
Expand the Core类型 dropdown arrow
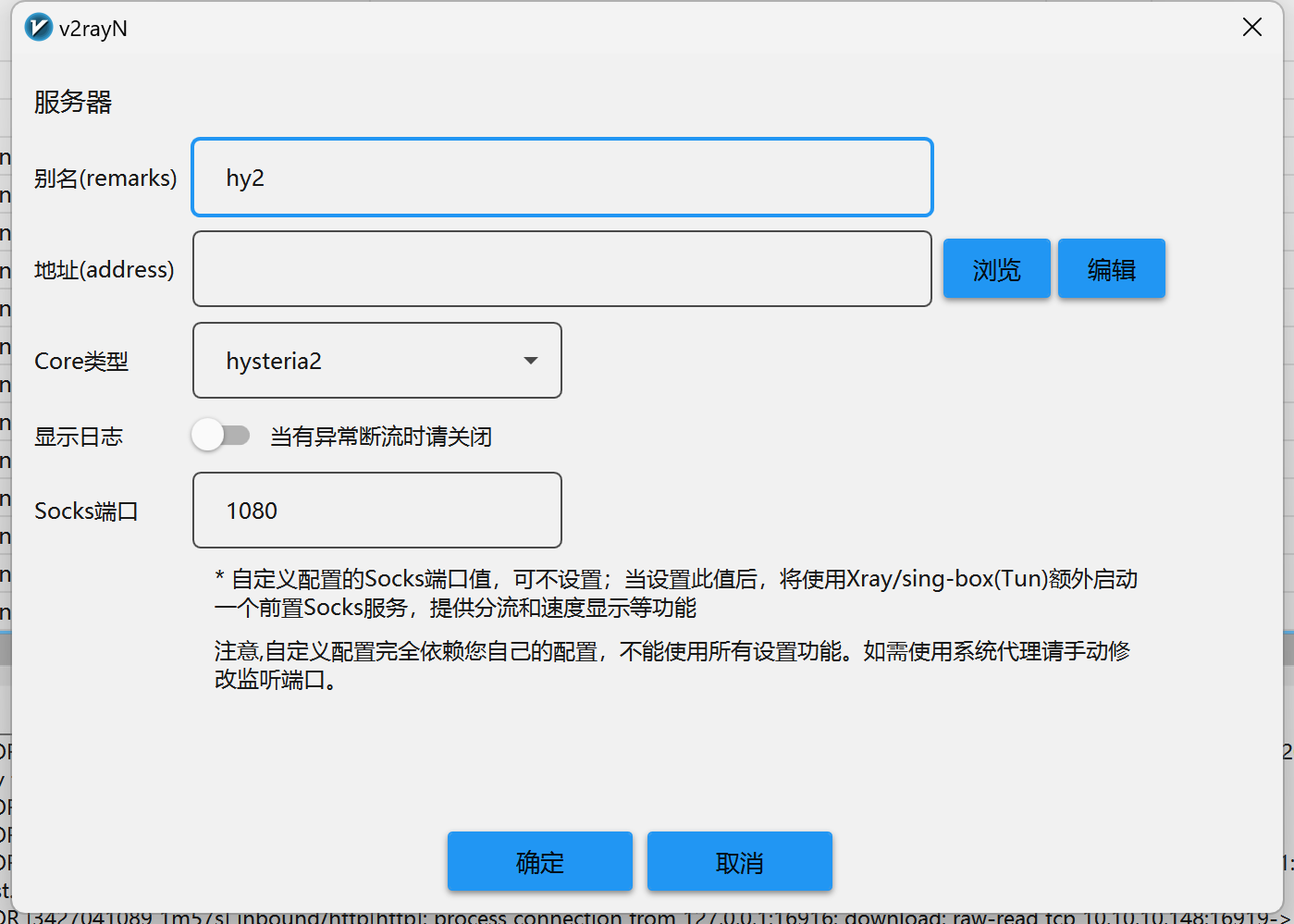click(531, 361)
